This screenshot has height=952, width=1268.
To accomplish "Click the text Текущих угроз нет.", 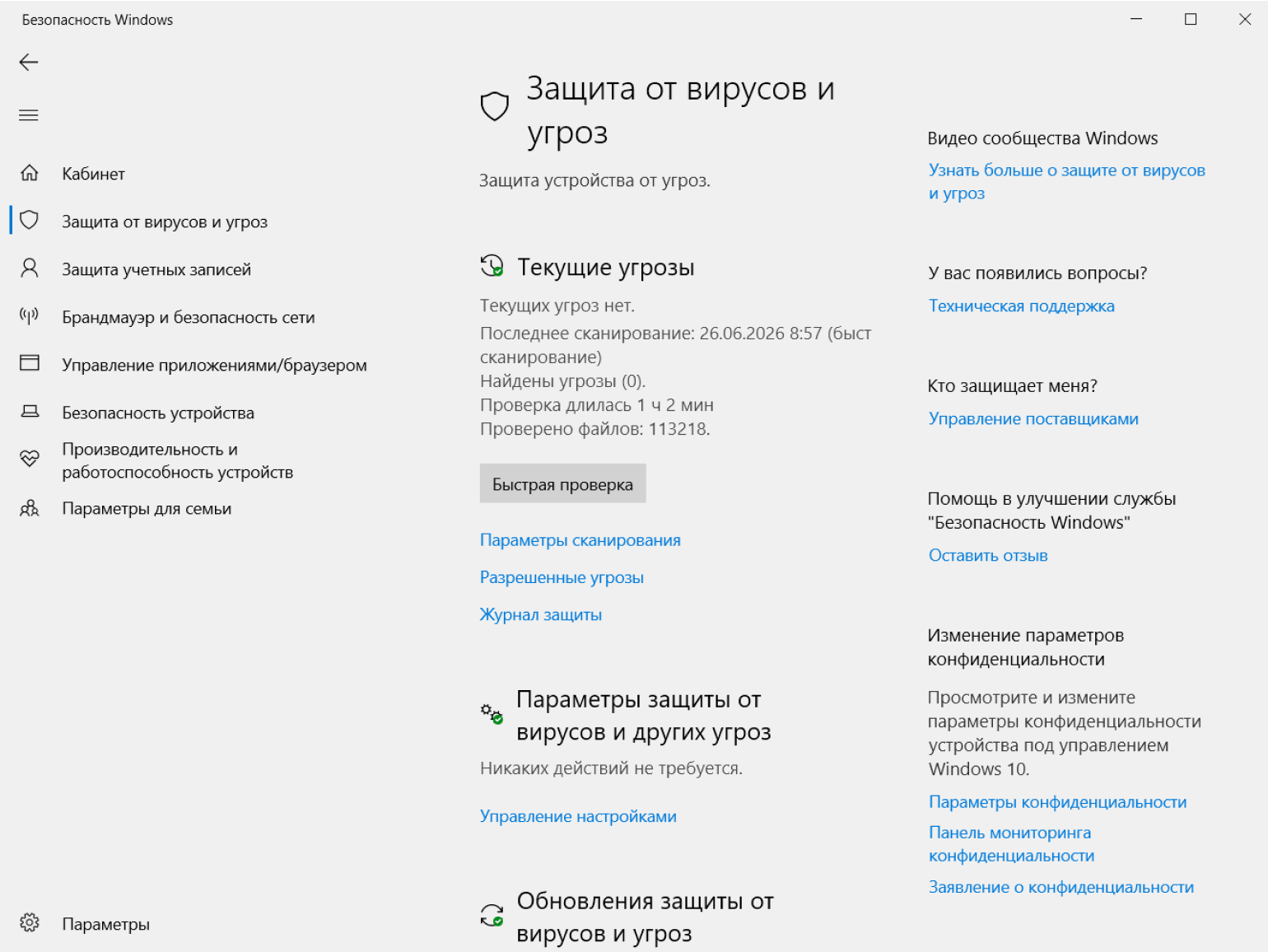I will coord(557,306).
